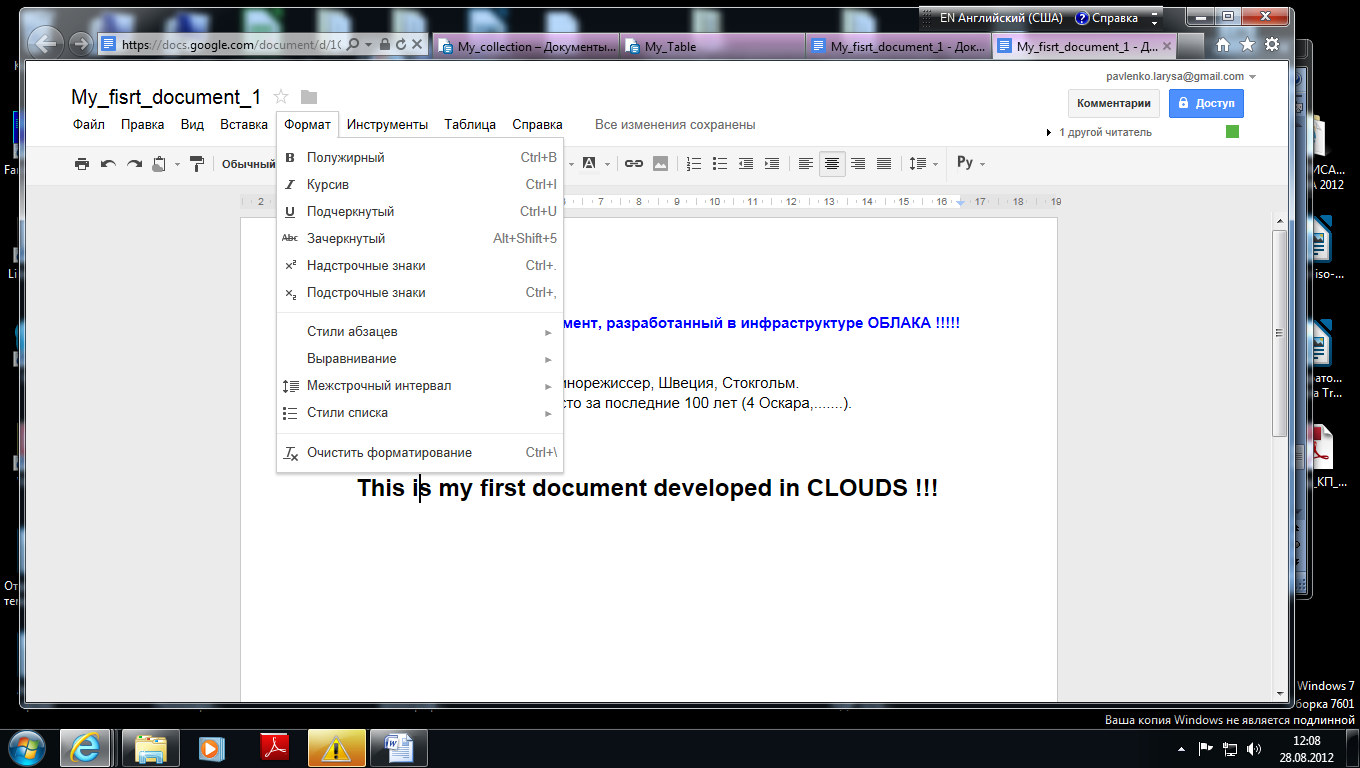The image size is (1360, 768).
Task: Choose Курсив in the Формат menu
Action: pyautogui.click(x=420, y=185)
